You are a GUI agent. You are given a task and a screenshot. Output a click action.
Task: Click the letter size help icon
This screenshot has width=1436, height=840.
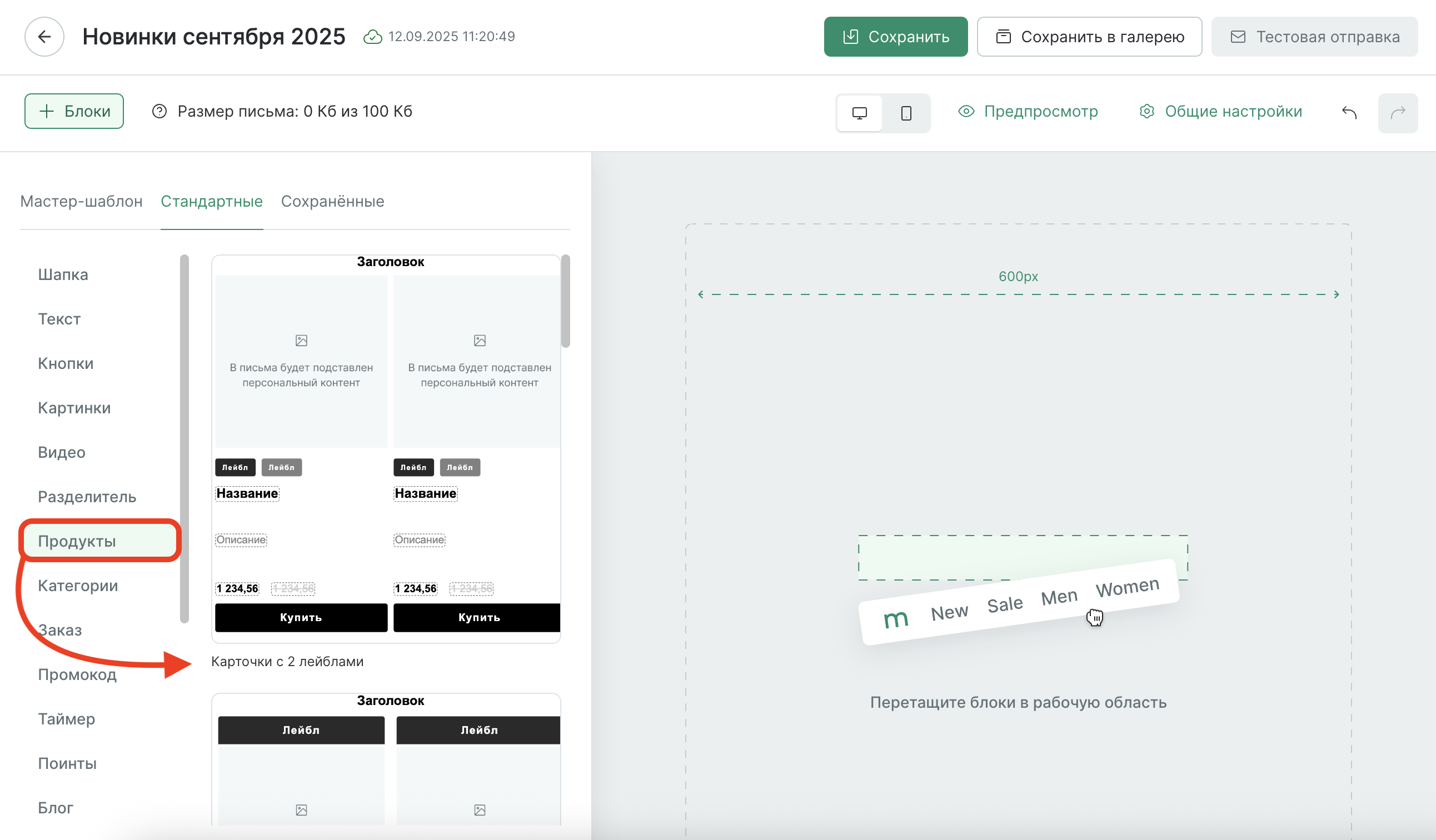click(x=159, y=112)
